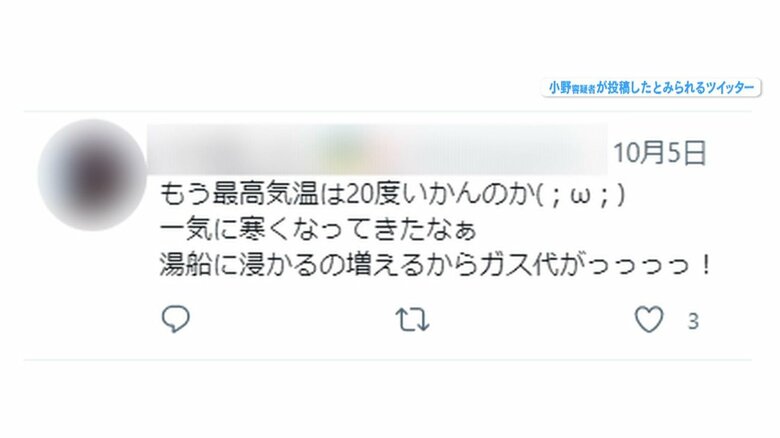The height and width of the screenshot is (438, 780).
Task: Open the blurred profile avatar
Action: pos(92,175)
